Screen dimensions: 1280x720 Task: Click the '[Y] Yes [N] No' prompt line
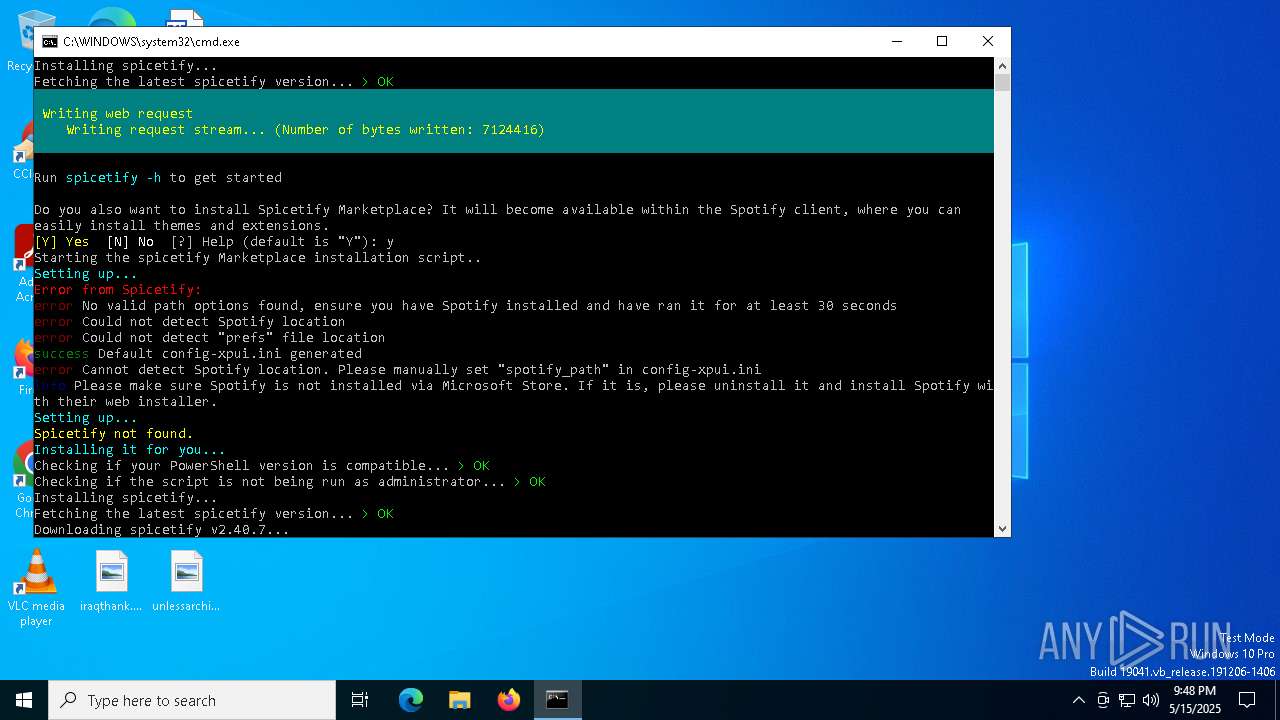[214, 241]
